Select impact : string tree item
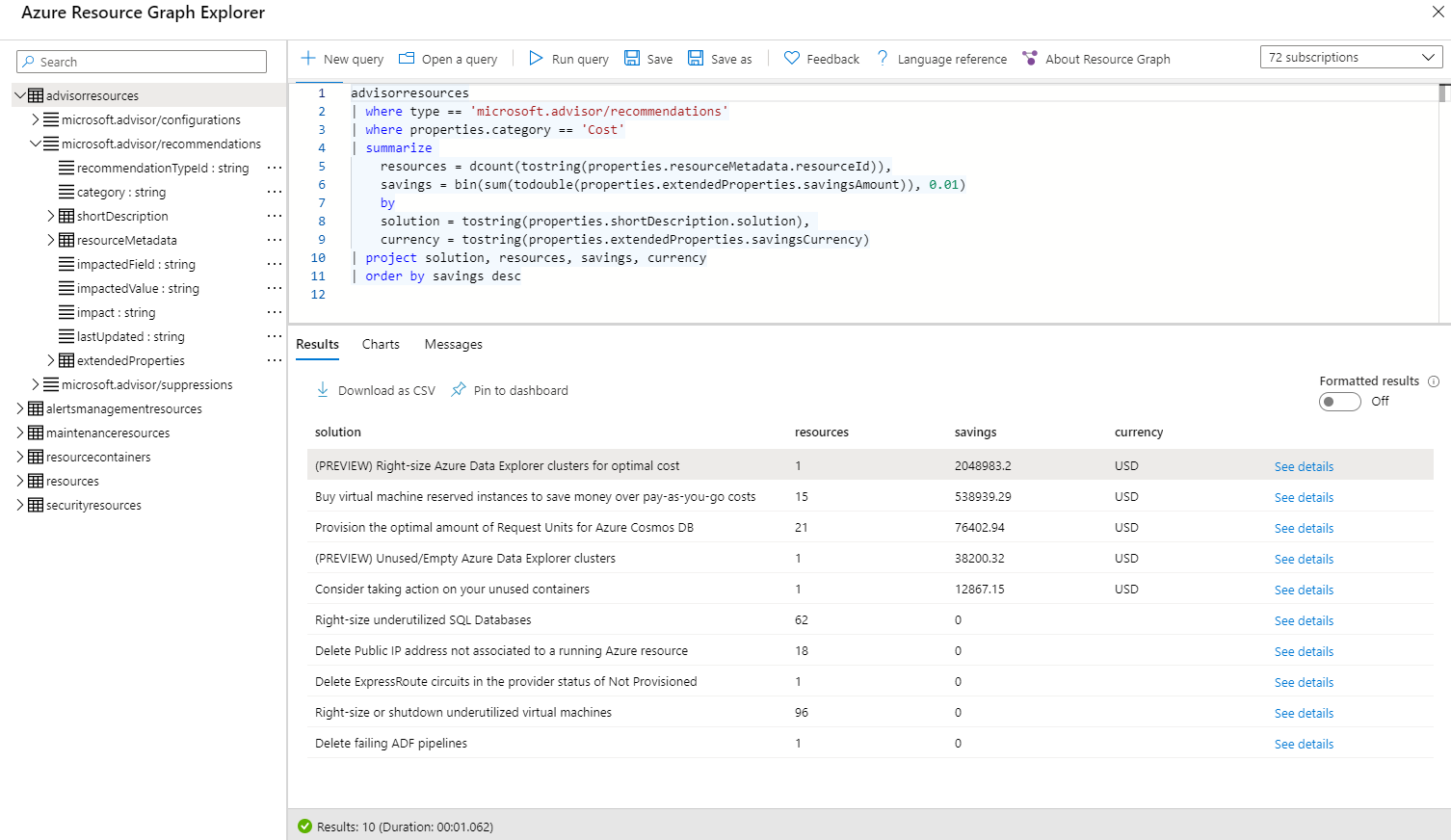 tap(116, 312)
